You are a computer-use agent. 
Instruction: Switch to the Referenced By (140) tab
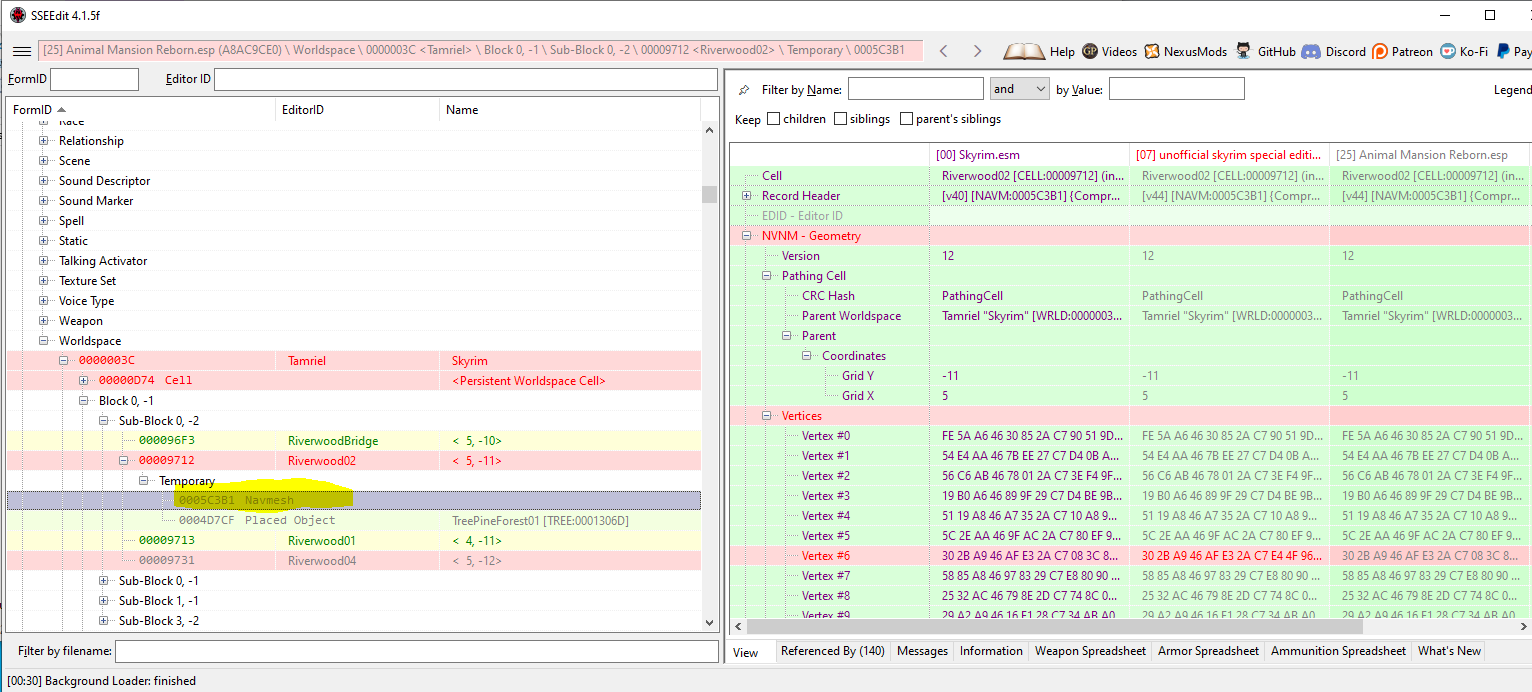tap(832, 651)
